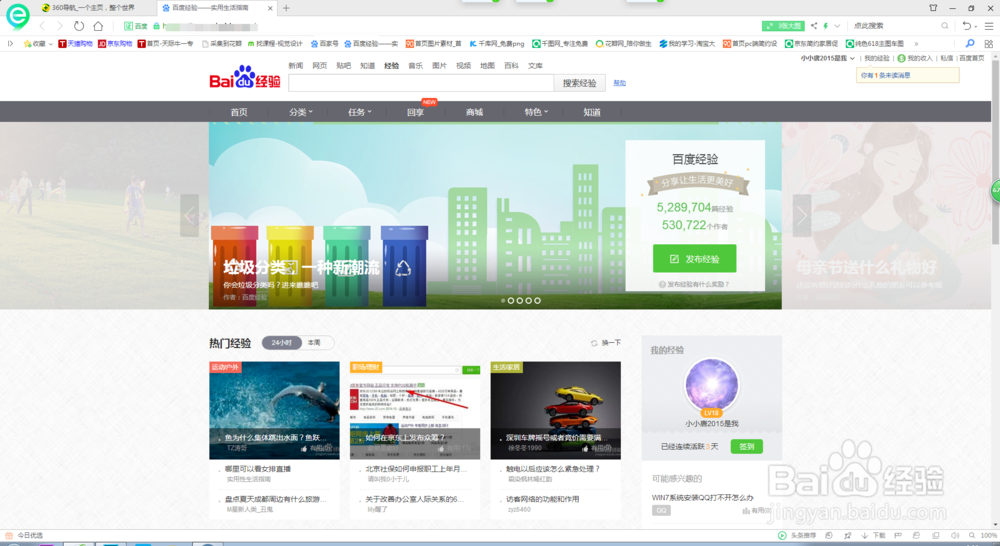1000x546 pixels.
Task: Select the fourth banner indicator dot
Action: (x=529, y=300)
